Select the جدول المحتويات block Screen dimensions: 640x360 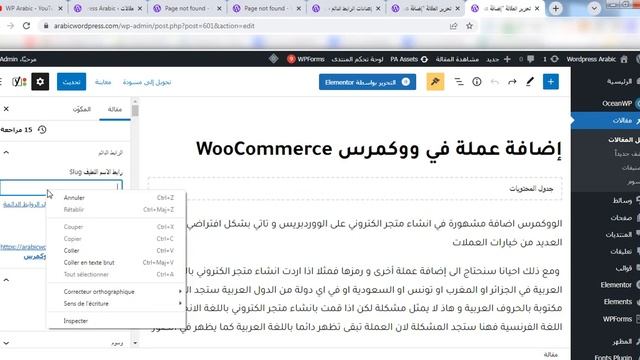coord(355,189)
